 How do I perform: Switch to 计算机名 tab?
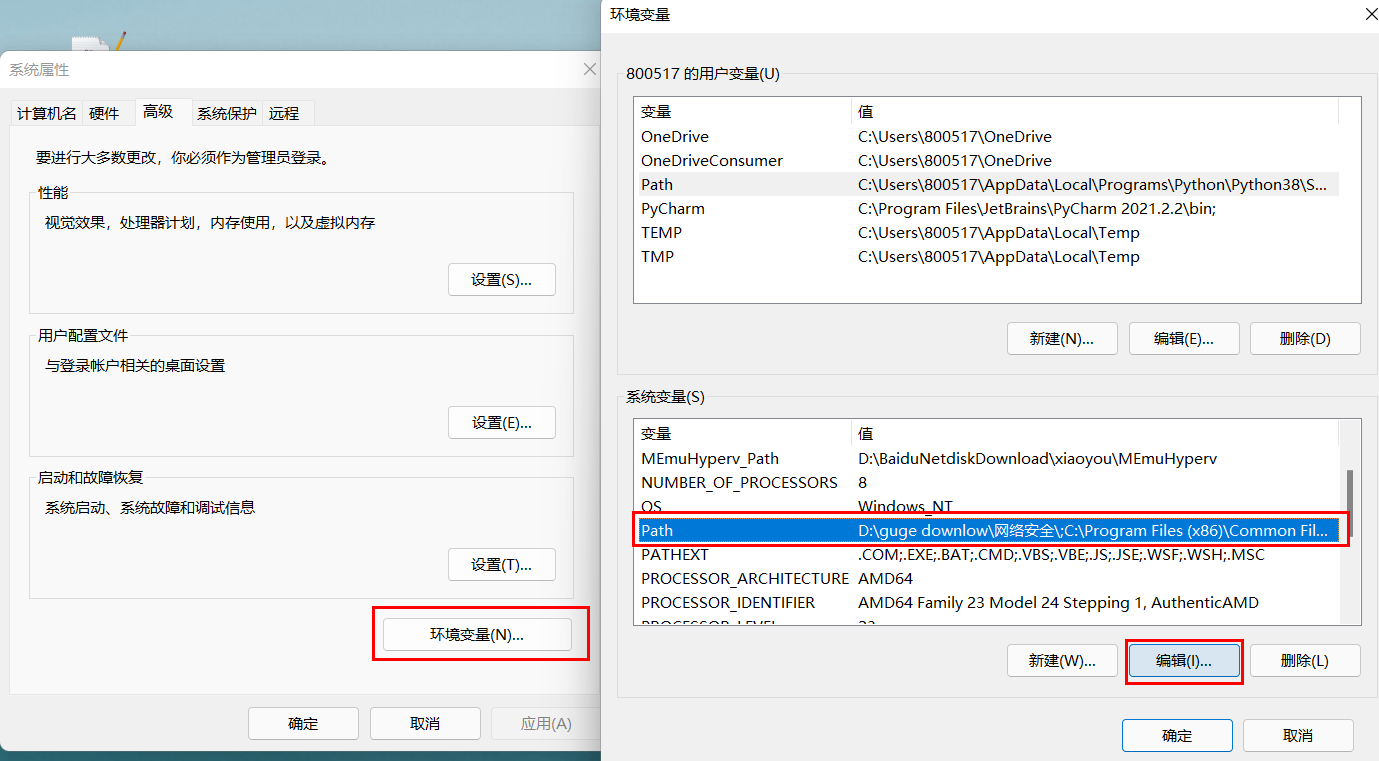point(46,113)
